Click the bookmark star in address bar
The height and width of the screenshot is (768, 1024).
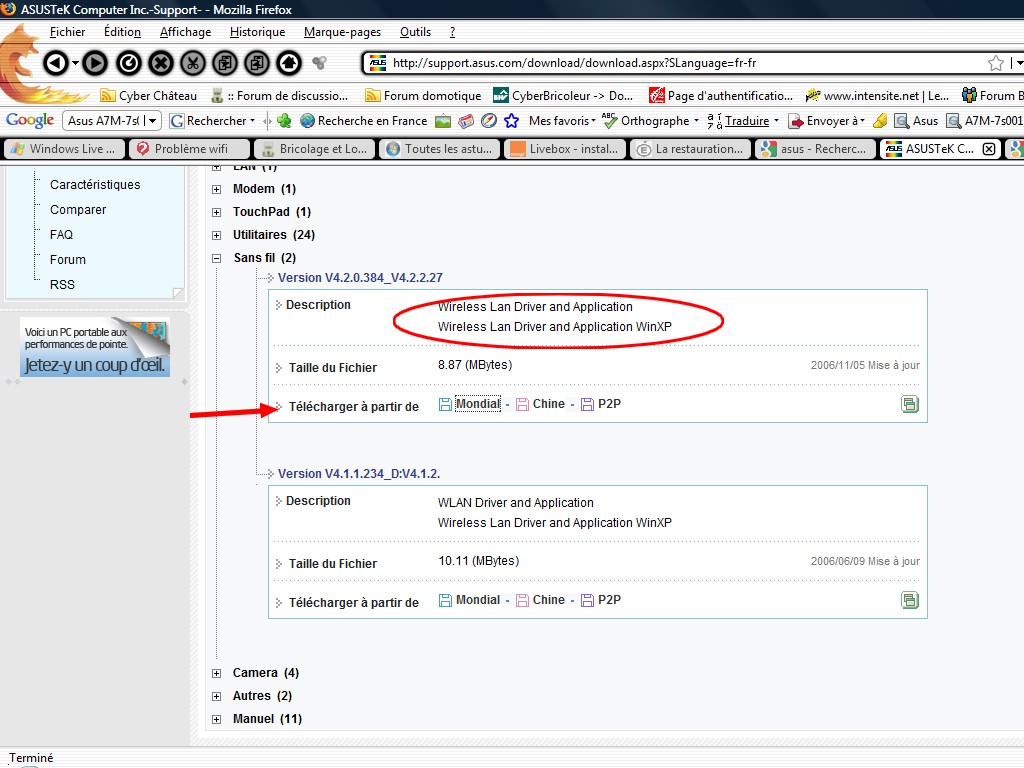point(996,63)
